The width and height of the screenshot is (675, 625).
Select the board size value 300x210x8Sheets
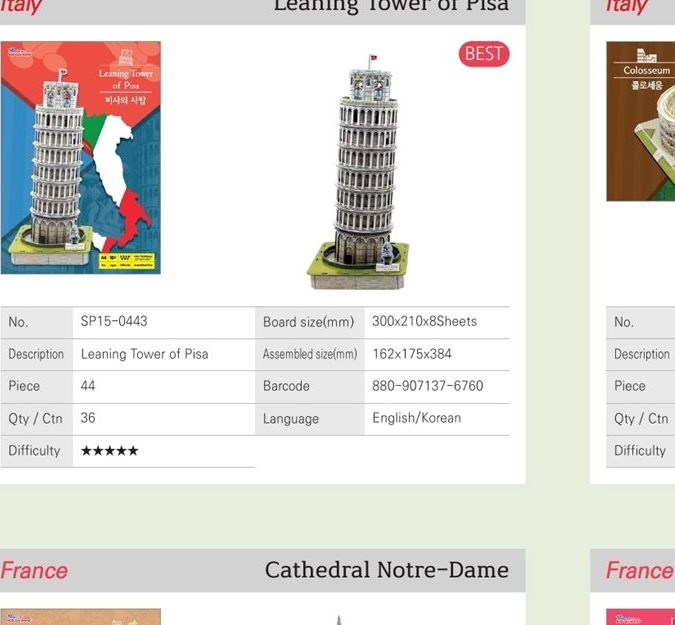click(424, 322)
